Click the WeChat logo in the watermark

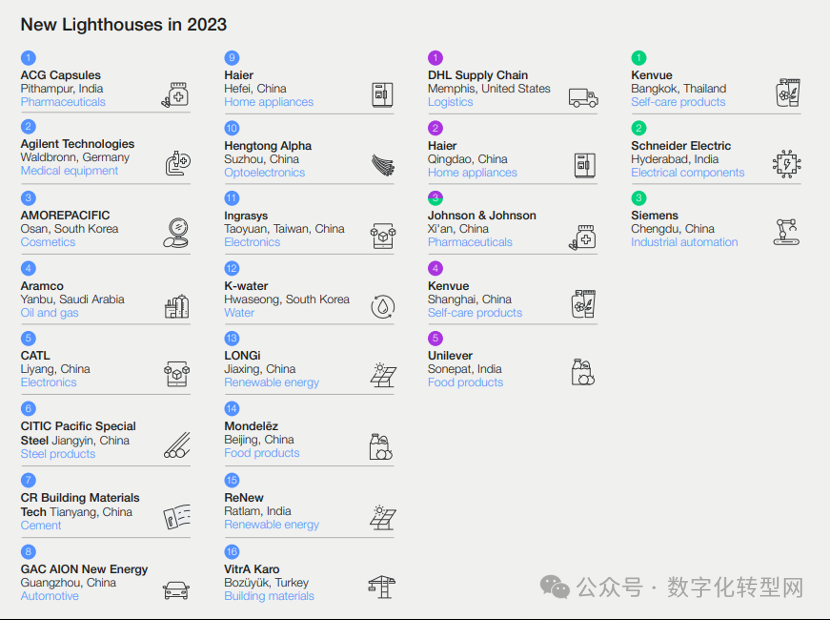coord(556,587)
